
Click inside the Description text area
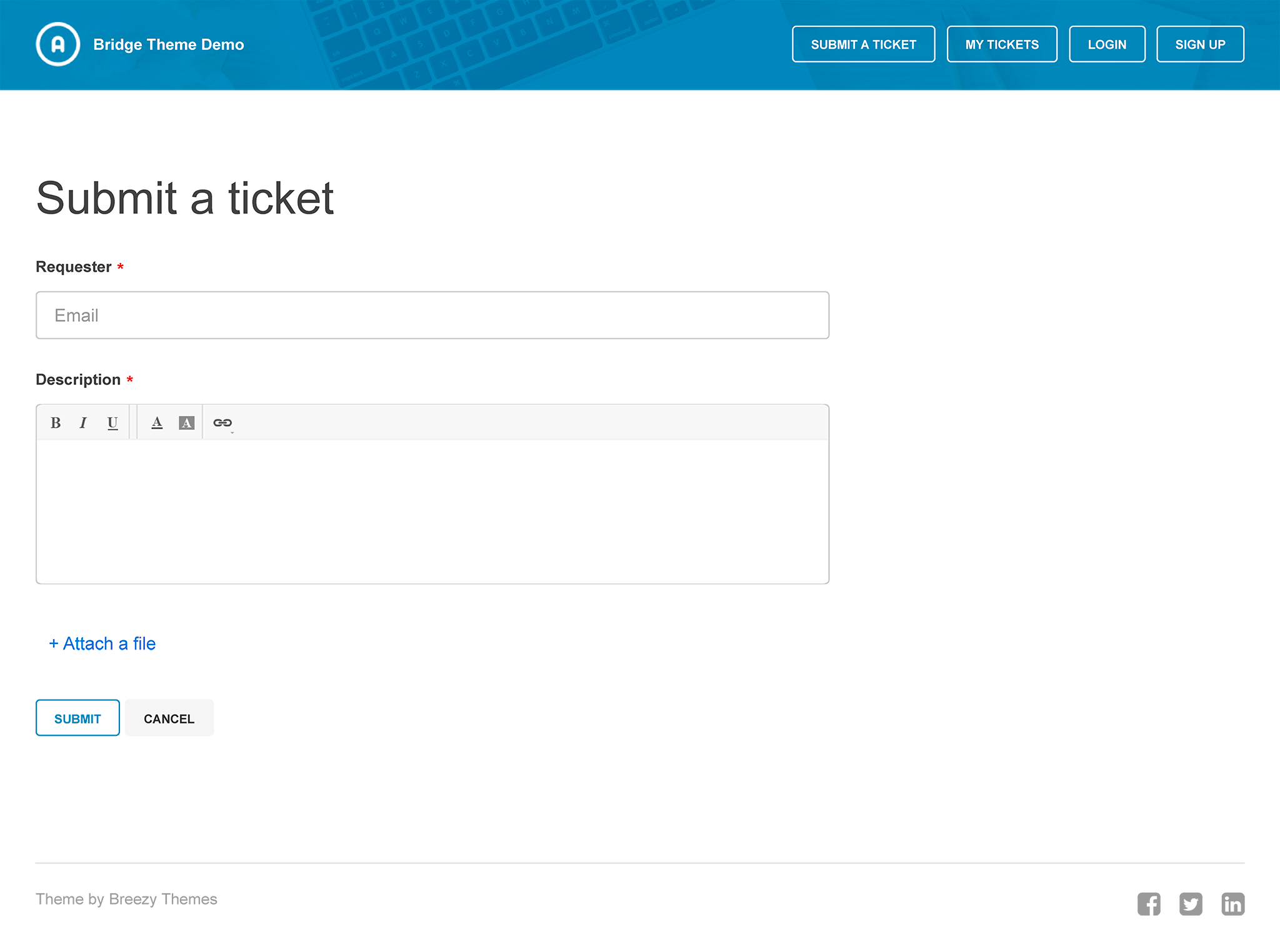point(432,512)
